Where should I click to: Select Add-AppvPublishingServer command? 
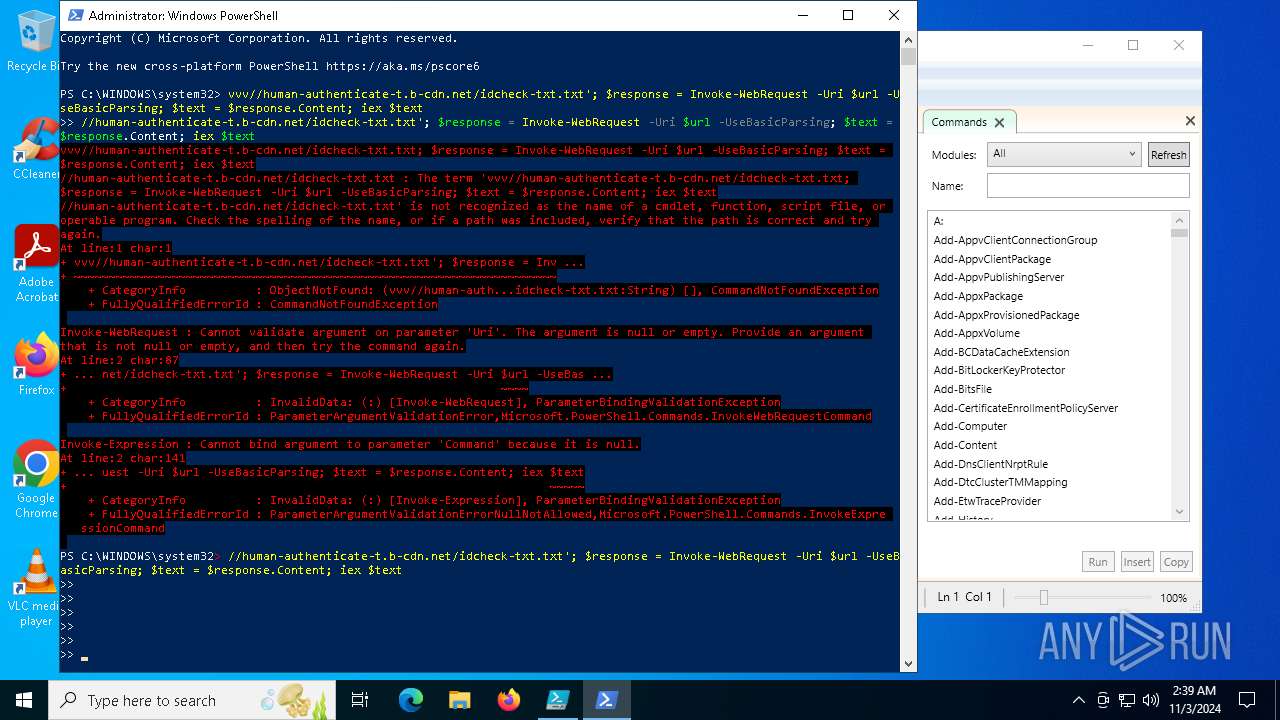tap(999, 277)
